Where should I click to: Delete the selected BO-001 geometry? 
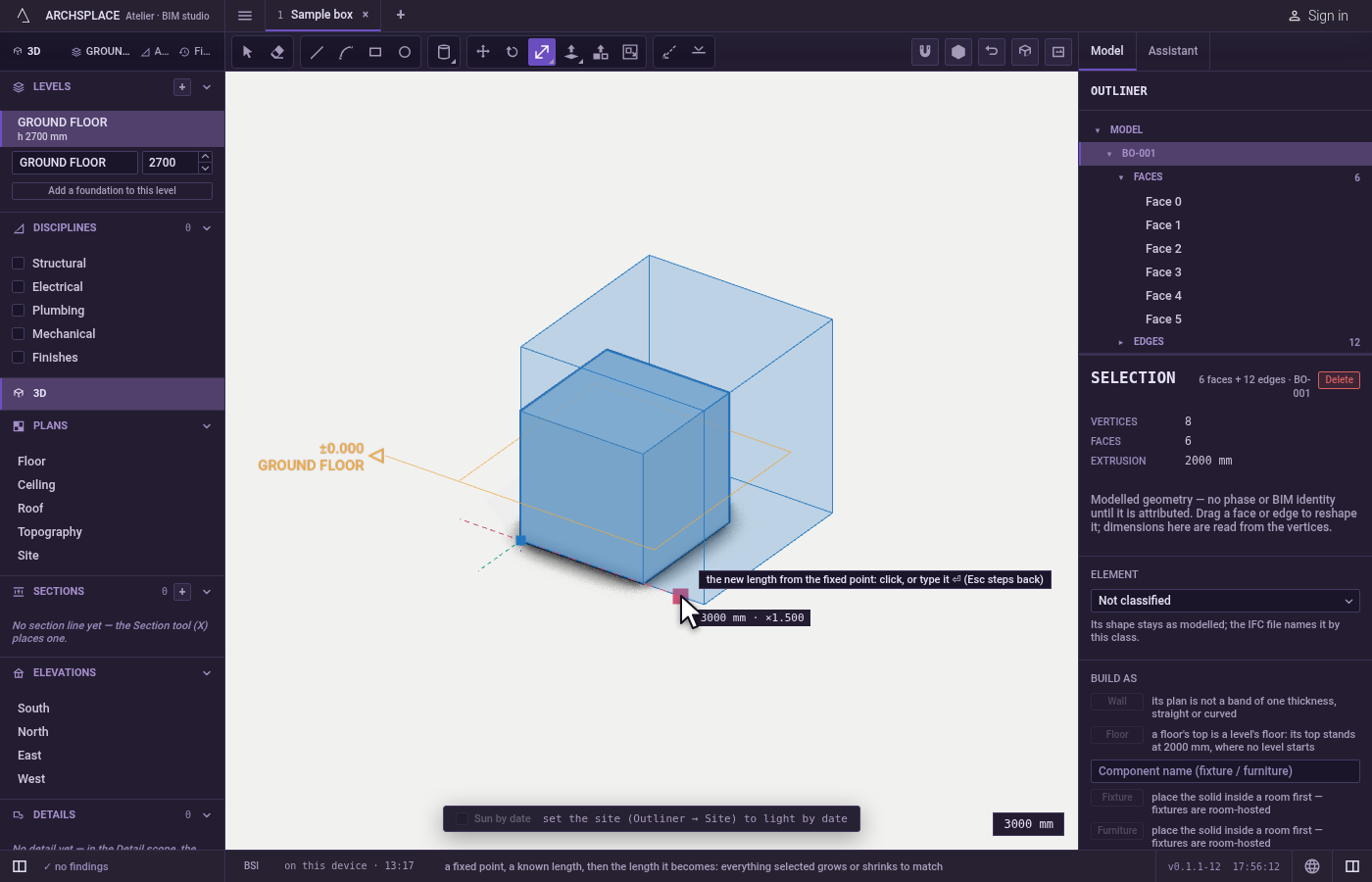(1339, 380)
